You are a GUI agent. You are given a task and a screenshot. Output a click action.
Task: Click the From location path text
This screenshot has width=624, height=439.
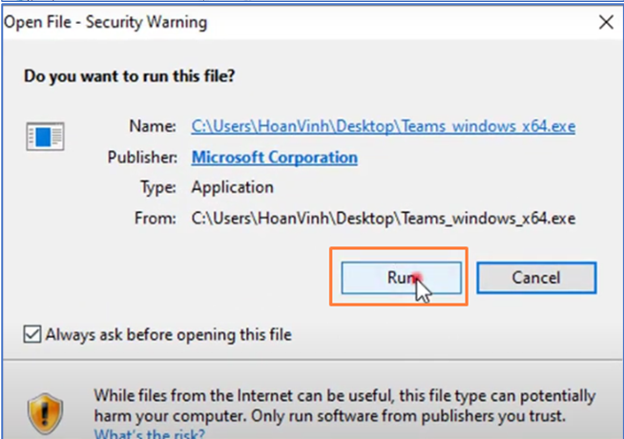click(x=383, y=217)
